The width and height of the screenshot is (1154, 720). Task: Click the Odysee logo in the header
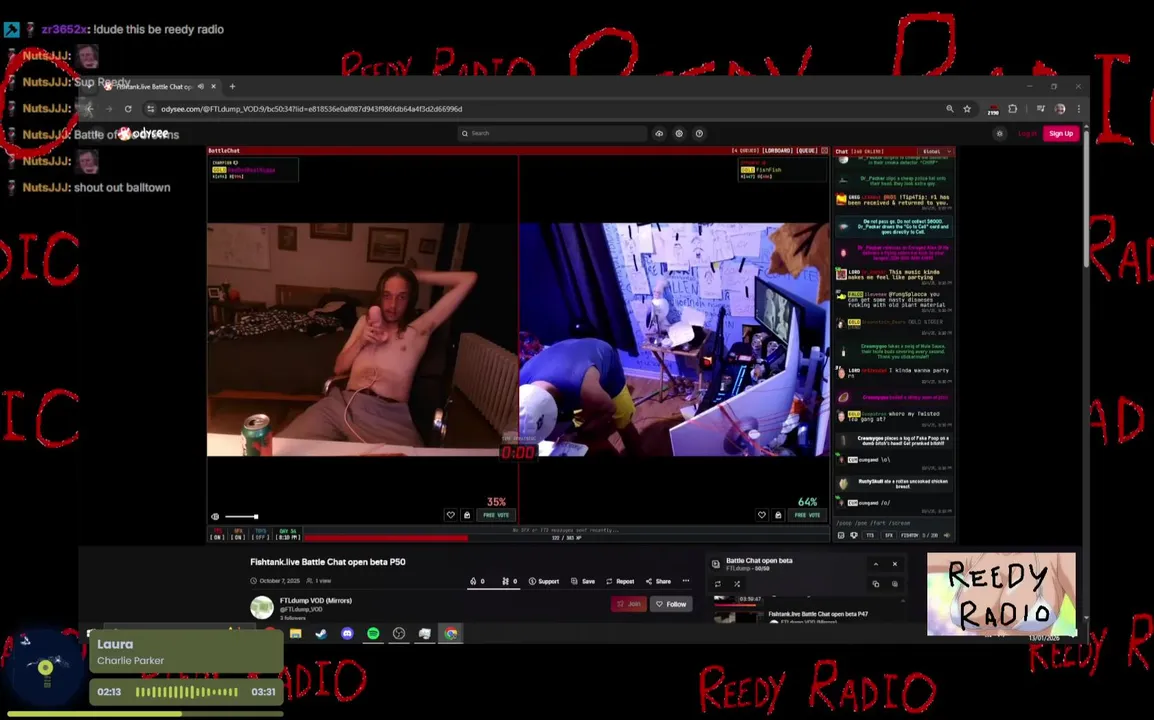click(144, 133)
